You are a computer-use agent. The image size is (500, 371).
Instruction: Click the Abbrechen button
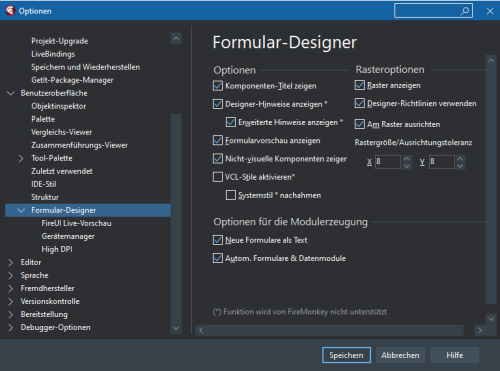tap(400, 355)
